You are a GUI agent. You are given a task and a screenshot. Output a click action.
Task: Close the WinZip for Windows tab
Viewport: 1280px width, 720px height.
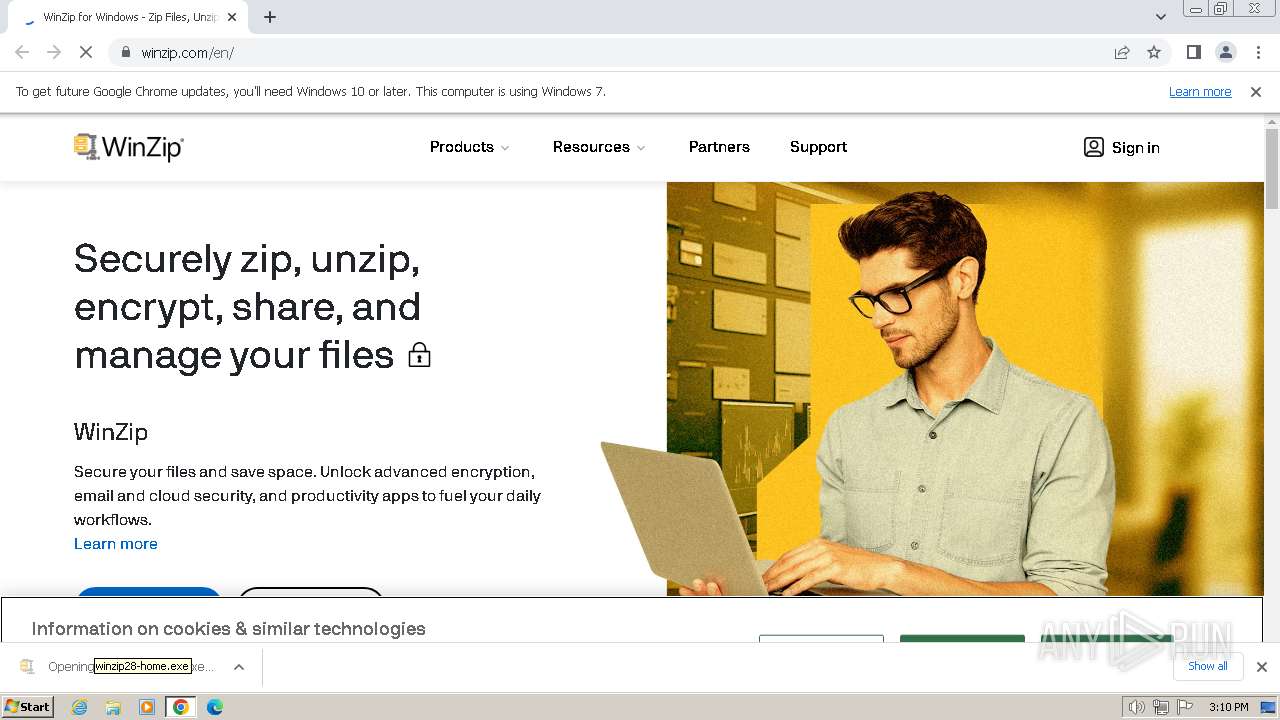tap(232, 17)
